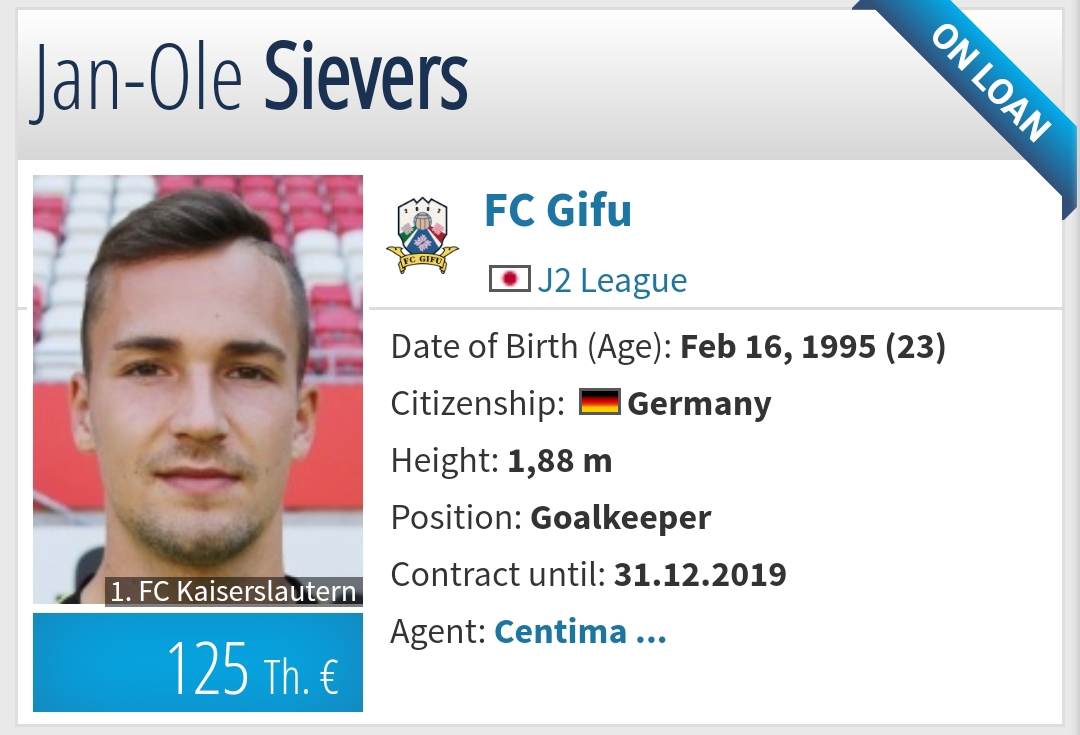Open the J2 League link
Screen dimensions: 1080x735
point(612,280)
